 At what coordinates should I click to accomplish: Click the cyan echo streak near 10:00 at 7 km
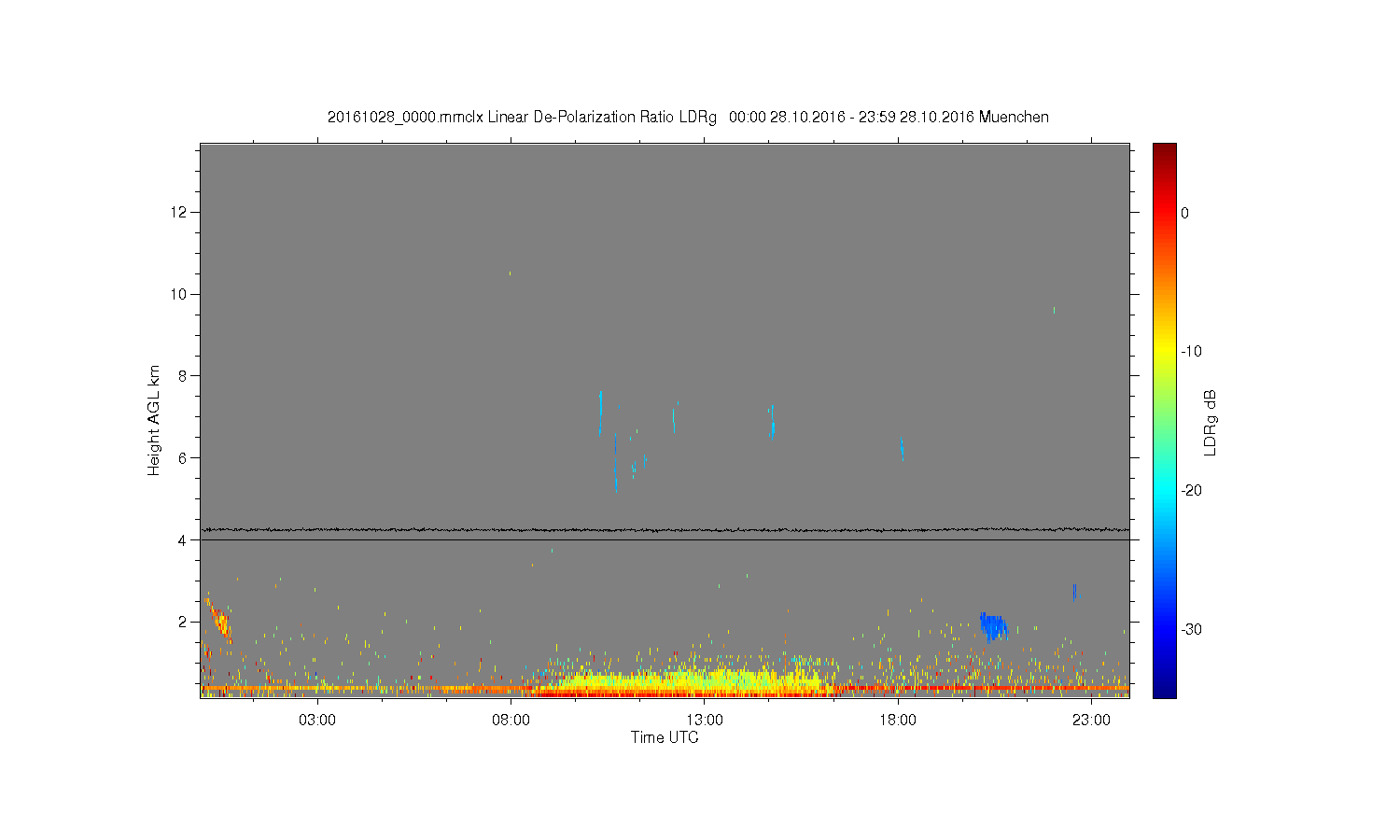(600, 412)
